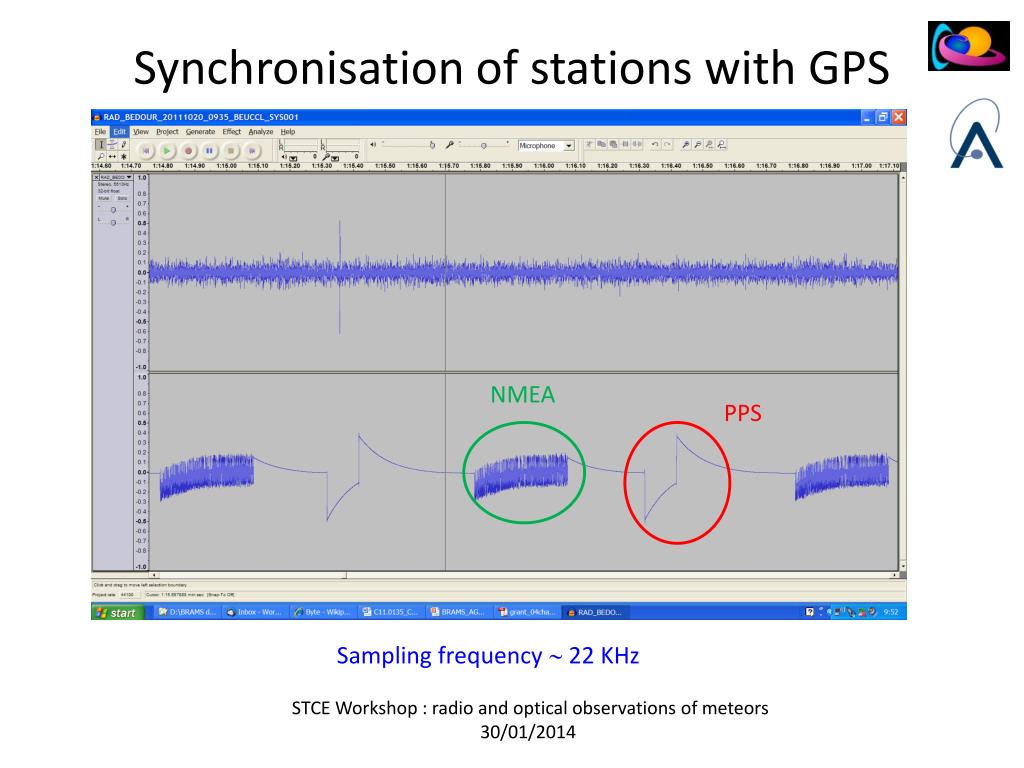The image size is (1024, 768).
Task: Click the Trim outside selection icon
Action: (626, 144)
